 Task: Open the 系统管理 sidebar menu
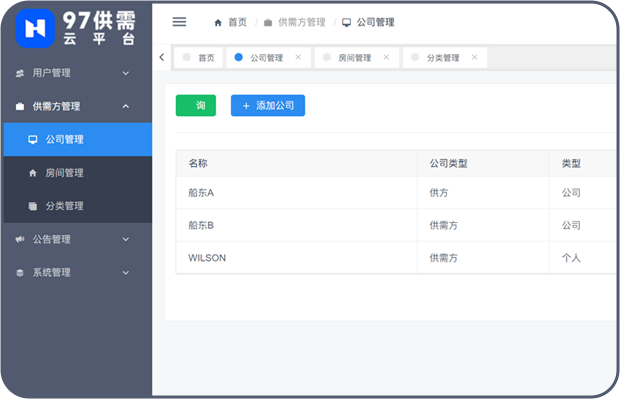click(x=78, y=272)
